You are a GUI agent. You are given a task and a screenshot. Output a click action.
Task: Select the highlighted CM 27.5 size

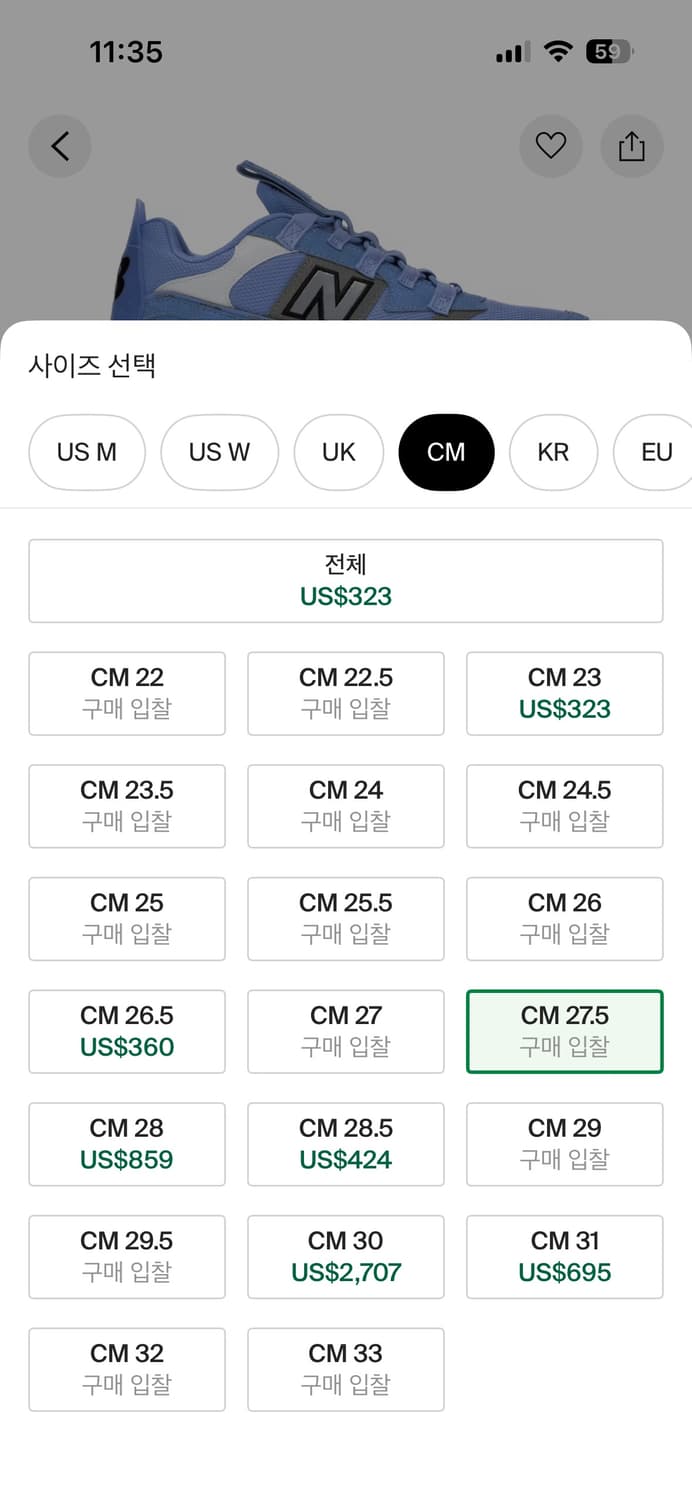click(x=564, y=1031)
